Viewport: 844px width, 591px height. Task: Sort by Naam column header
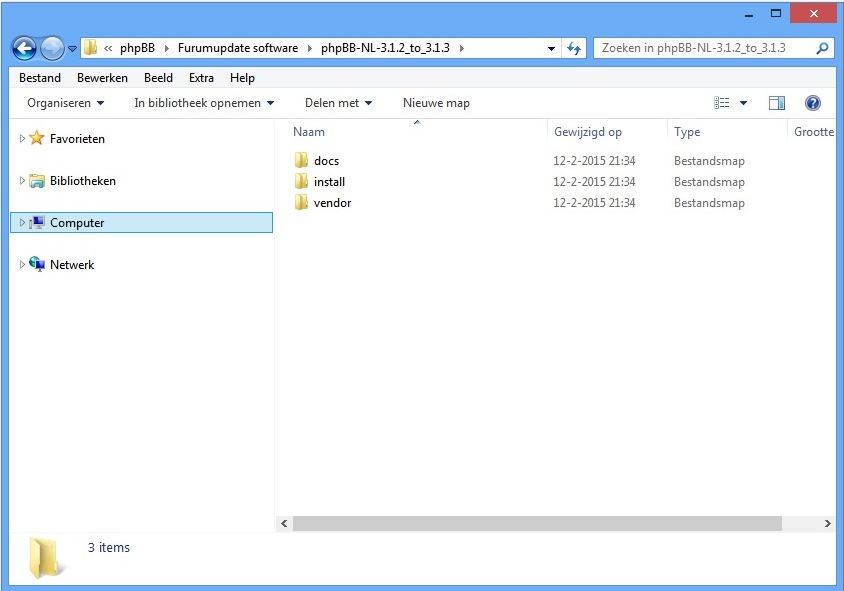point(309,132)
